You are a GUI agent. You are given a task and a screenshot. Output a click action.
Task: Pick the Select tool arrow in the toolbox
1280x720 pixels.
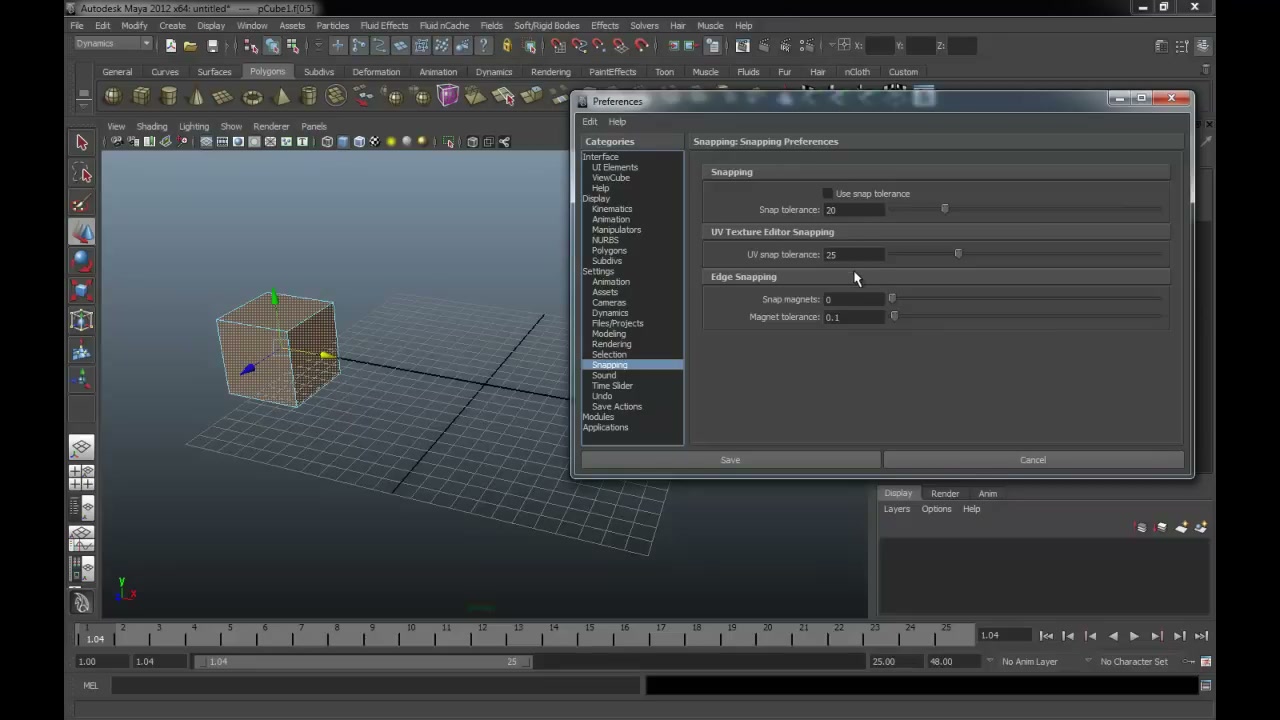point(82,143)
